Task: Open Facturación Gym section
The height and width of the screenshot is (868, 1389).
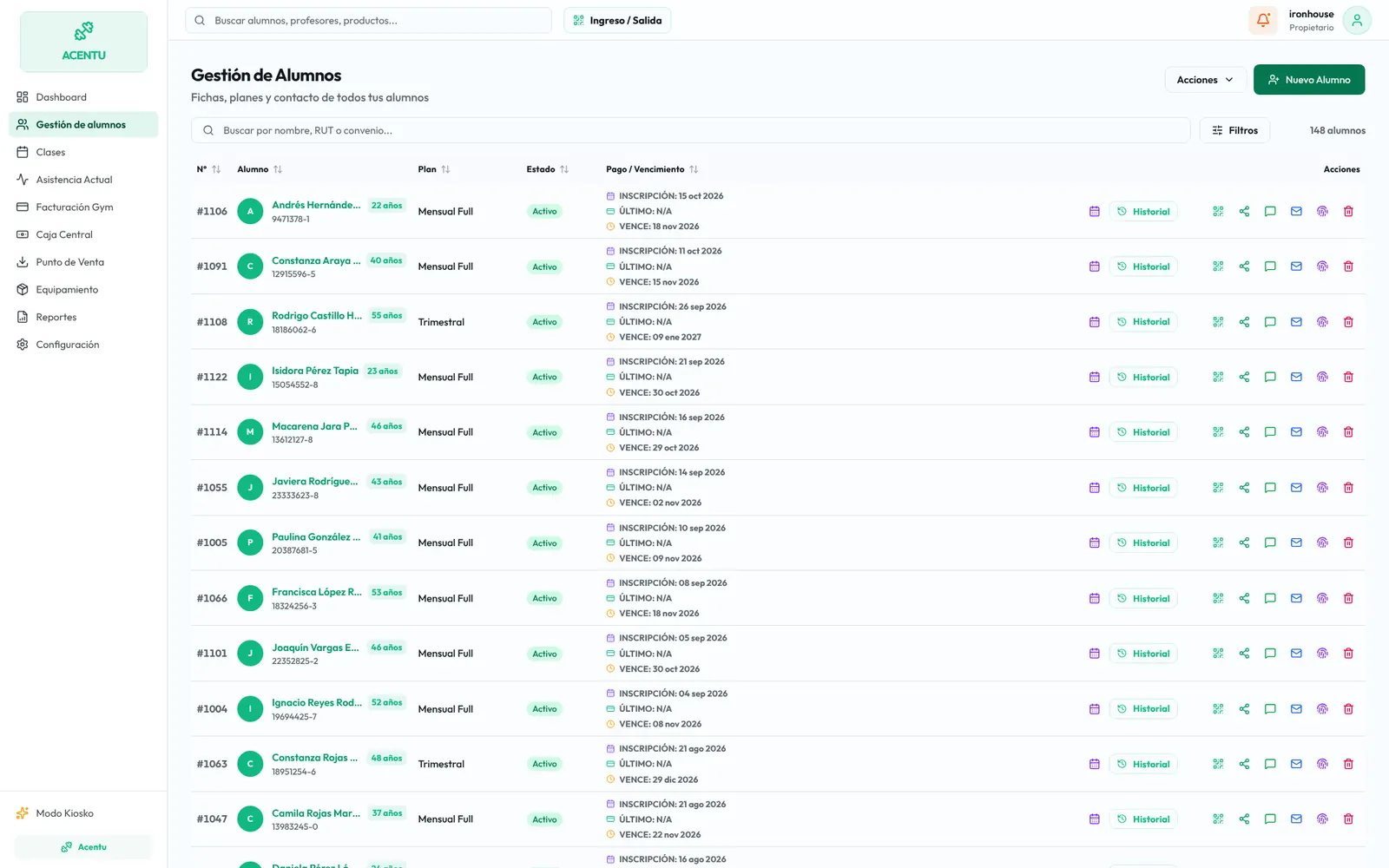Action: [83, 207]
